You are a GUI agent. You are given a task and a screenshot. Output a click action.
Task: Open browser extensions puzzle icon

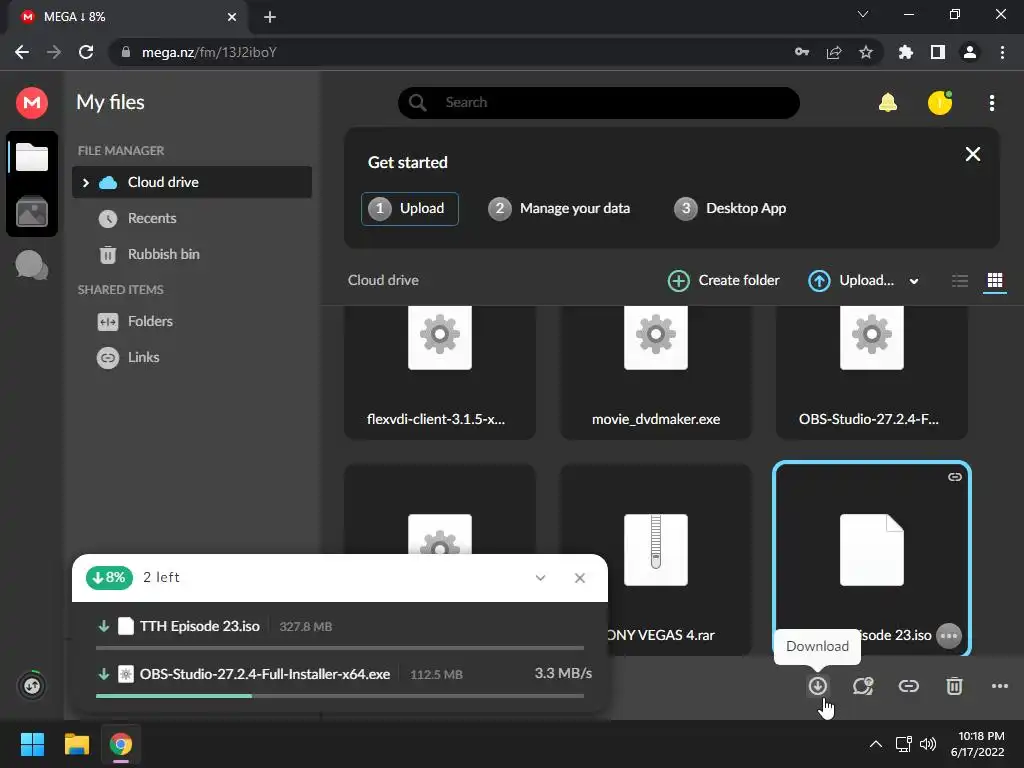click(x=905, y=52)
